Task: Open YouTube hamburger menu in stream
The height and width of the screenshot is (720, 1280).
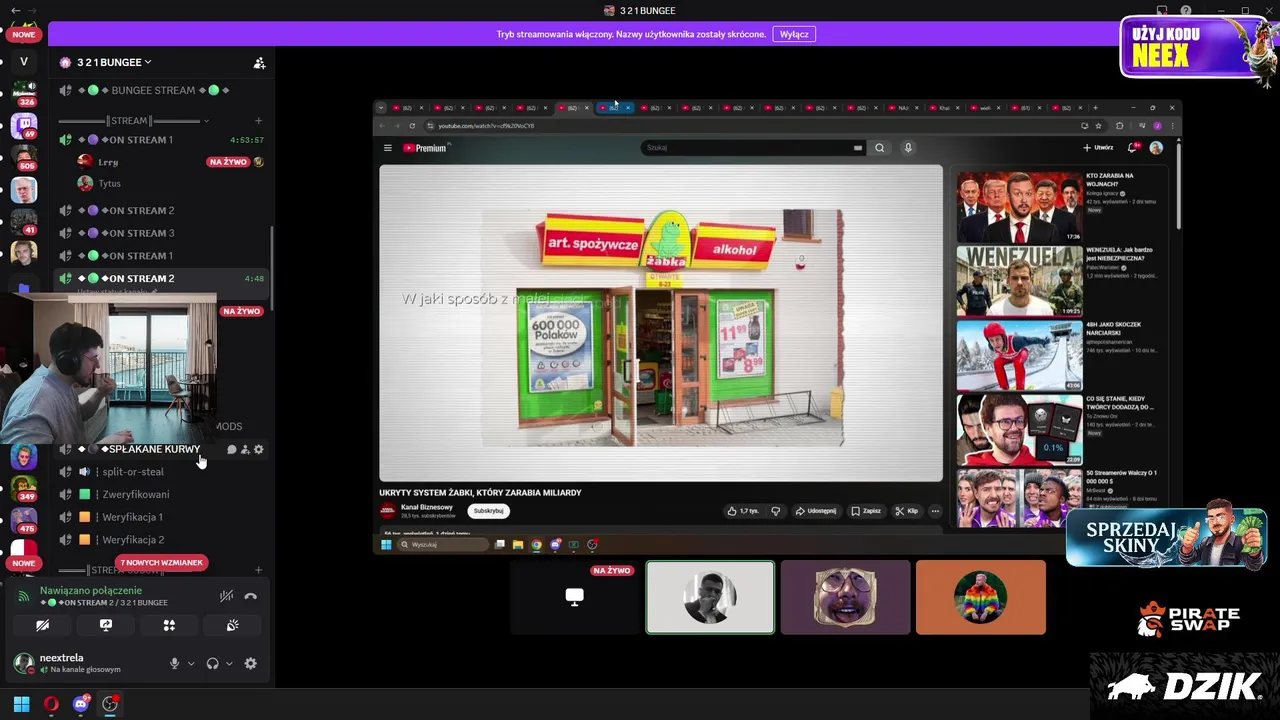Action: [388, 148]
